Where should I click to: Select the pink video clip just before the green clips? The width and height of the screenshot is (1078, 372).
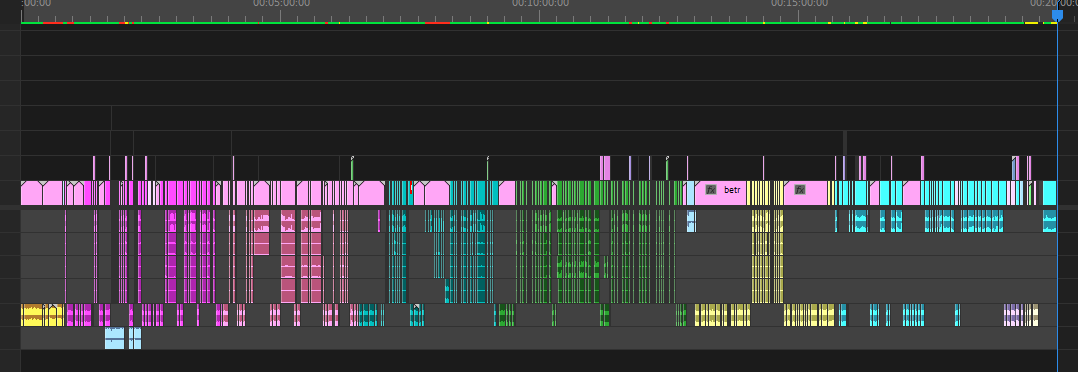[x=507, y=193]
